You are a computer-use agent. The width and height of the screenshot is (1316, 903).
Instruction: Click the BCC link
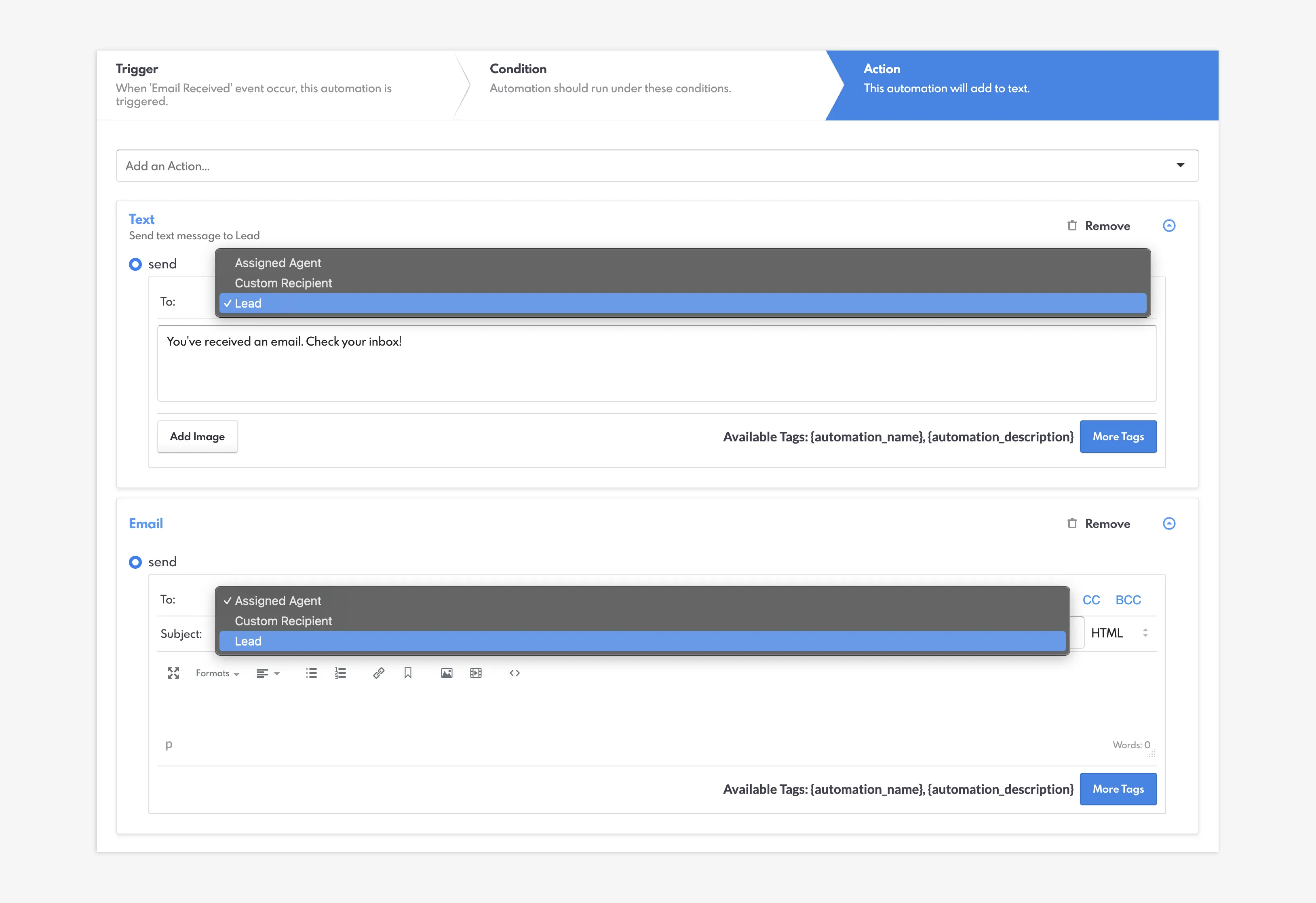point(1128,599)
